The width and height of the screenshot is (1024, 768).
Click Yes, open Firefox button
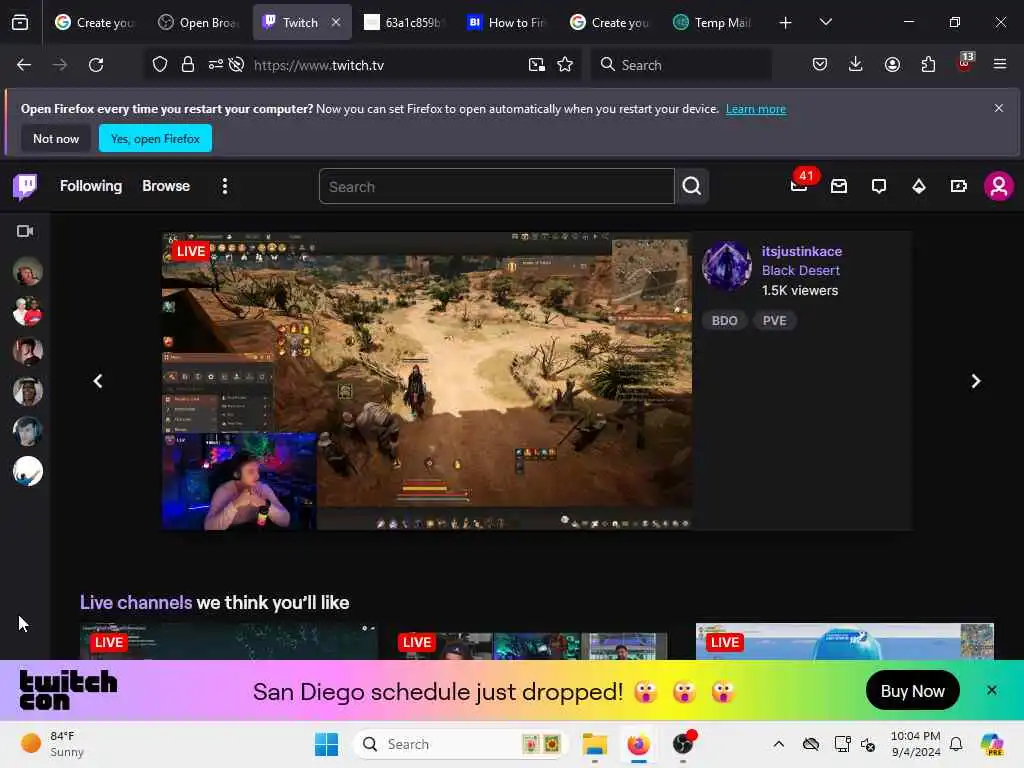(155, 138)
